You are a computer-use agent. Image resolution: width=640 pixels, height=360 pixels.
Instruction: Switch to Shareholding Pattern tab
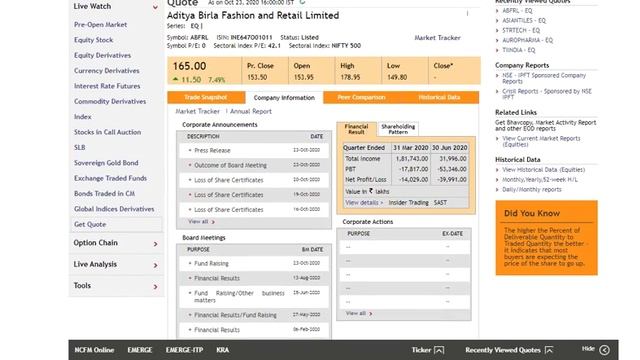398,129
